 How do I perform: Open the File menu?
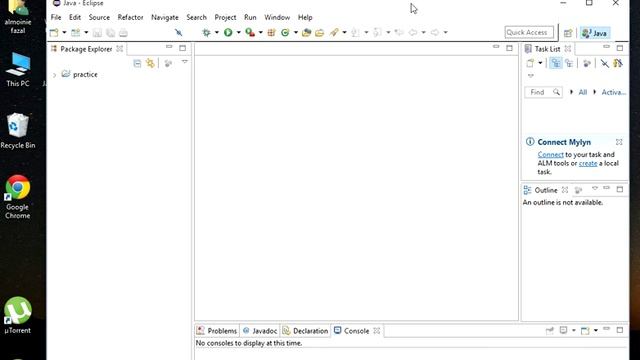56,17
